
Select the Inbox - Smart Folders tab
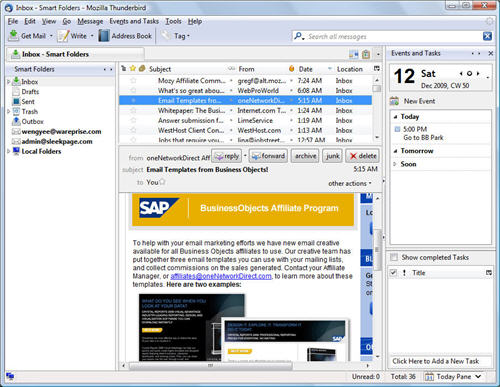coord(75,54)
